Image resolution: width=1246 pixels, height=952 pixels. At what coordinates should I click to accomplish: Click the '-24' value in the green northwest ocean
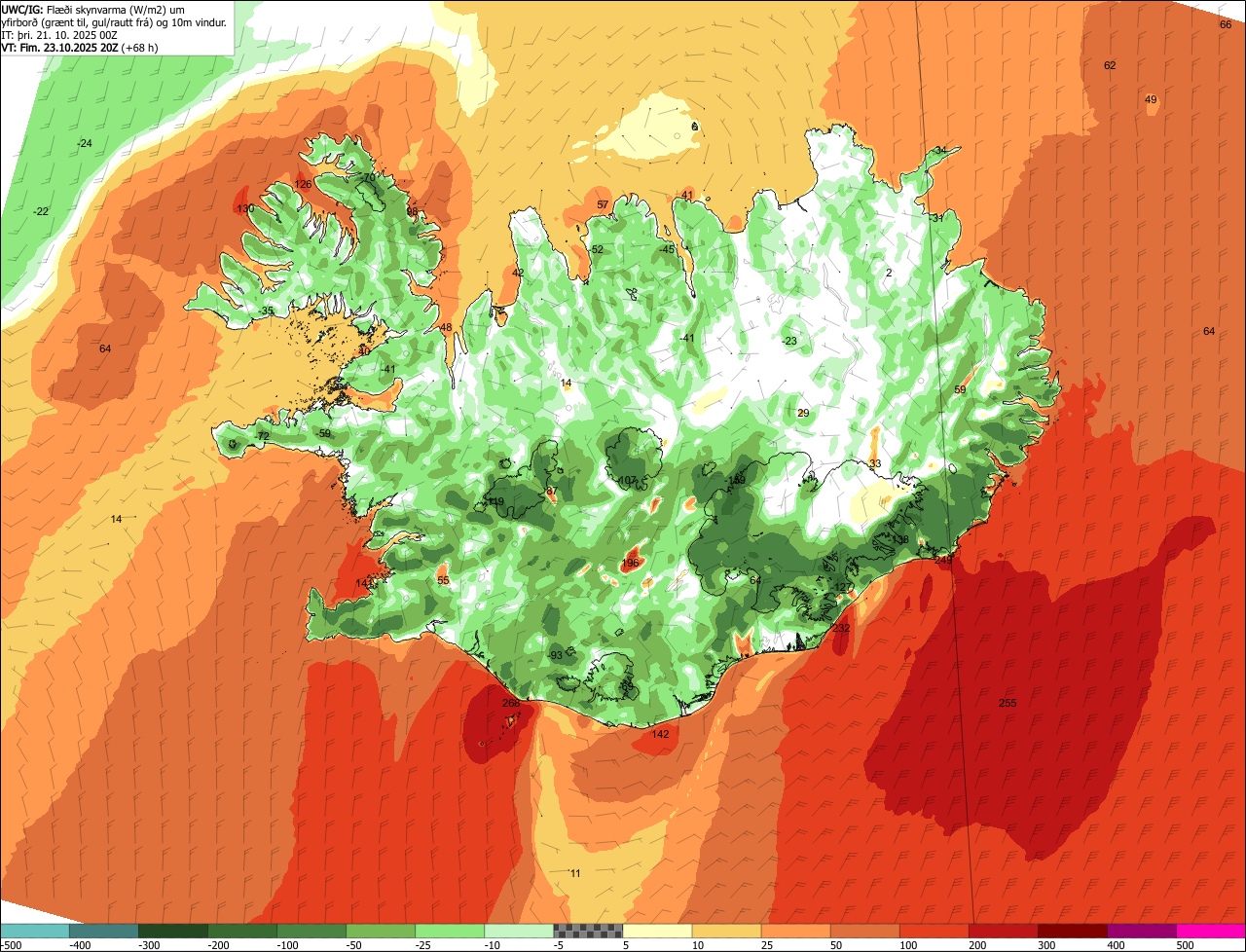point(85,143)
